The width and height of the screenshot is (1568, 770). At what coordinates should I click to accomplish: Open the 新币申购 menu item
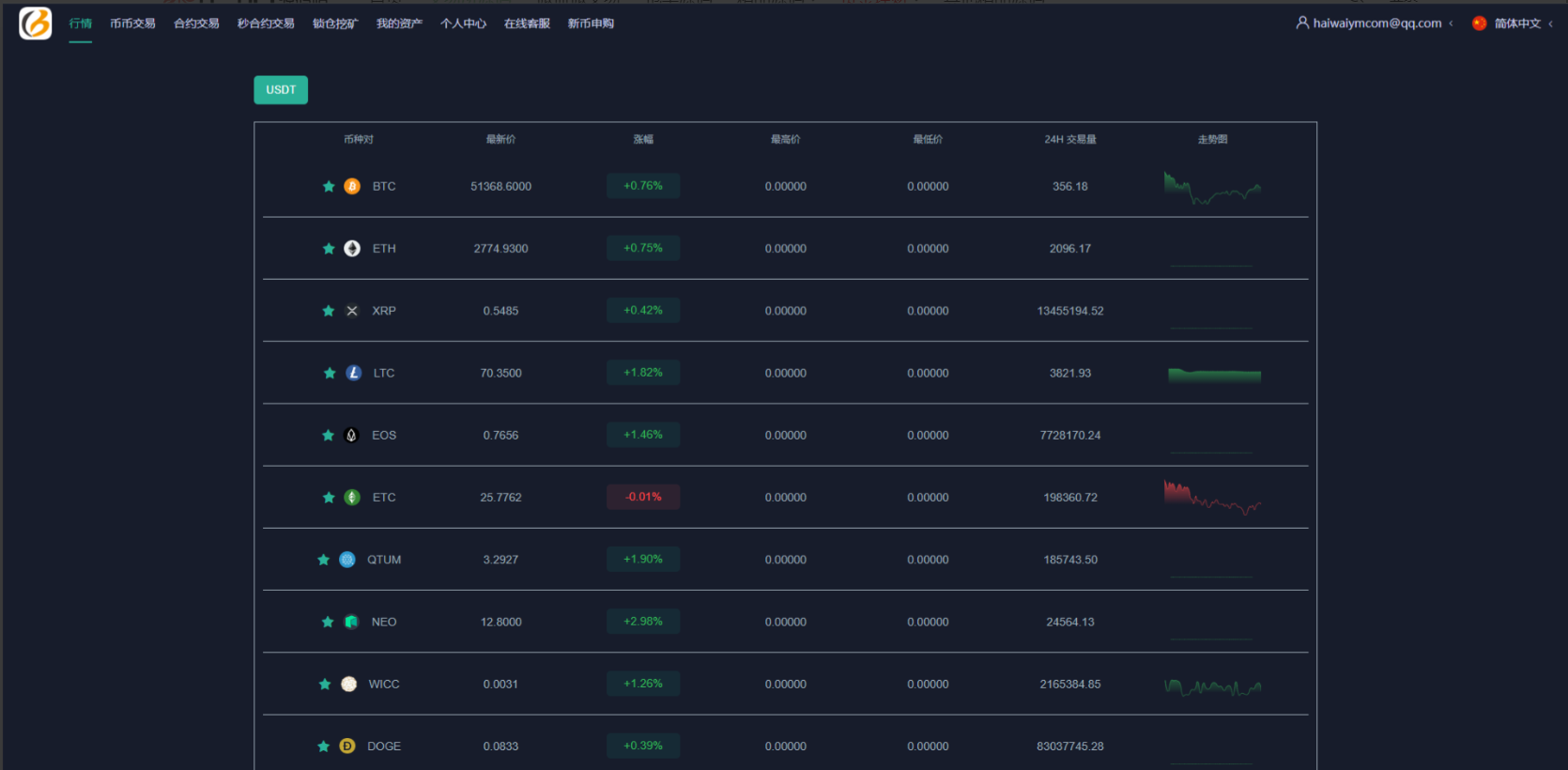coord(591,23)
